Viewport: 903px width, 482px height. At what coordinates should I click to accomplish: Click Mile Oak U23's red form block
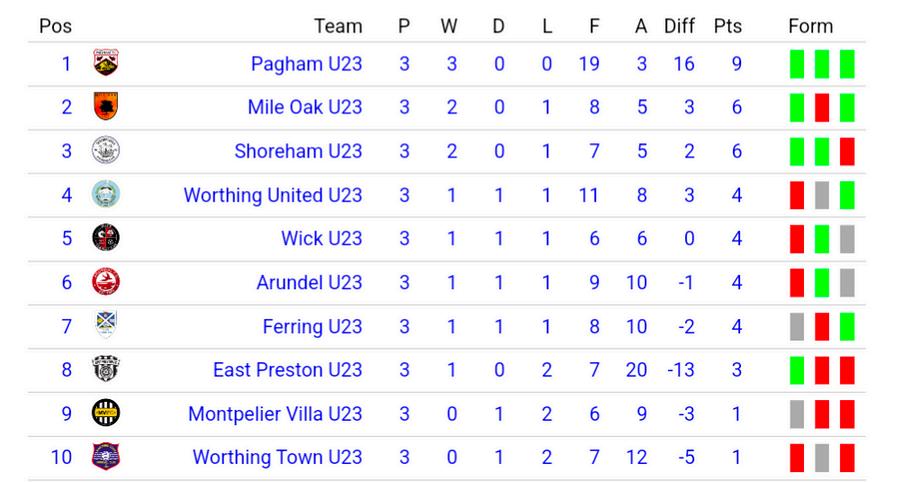click(822, 108)
